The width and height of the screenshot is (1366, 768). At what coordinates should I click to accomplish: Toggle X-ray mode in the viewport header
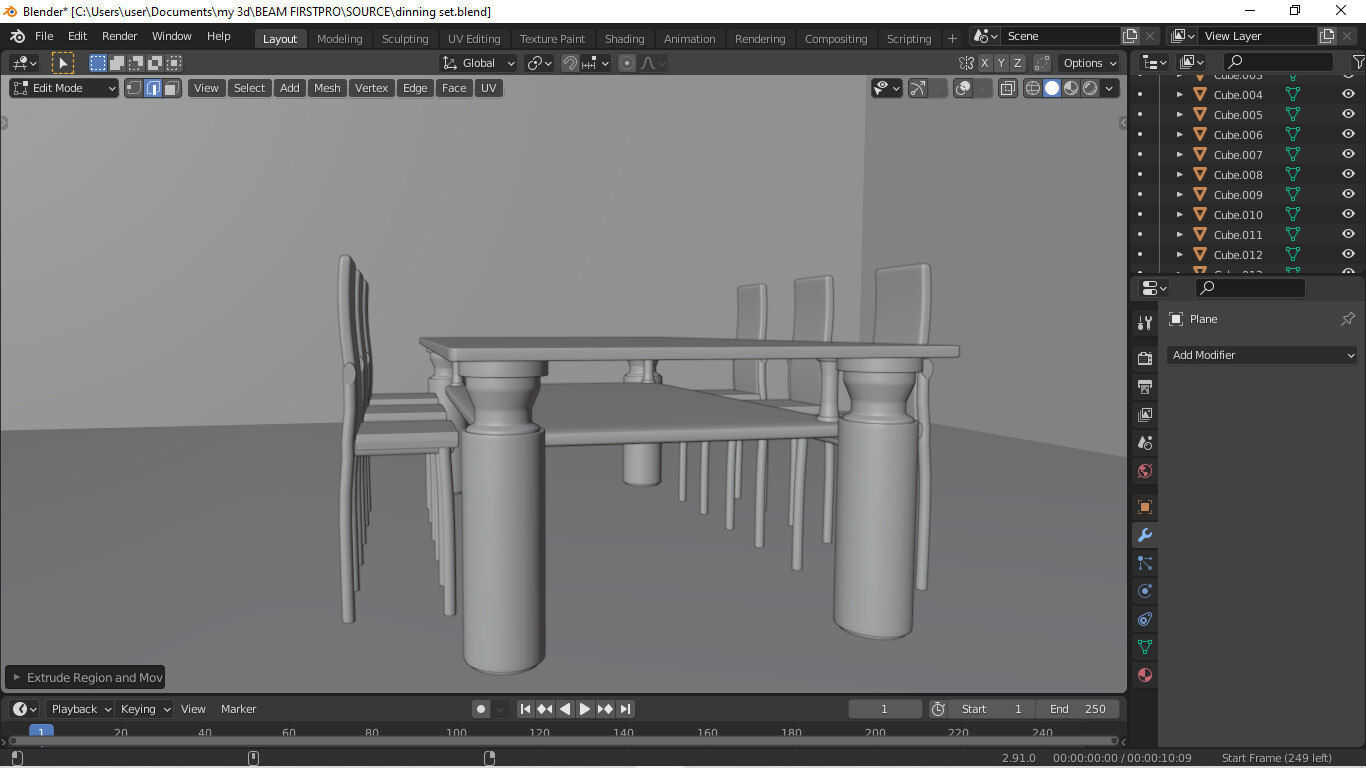coord(1007,88)
